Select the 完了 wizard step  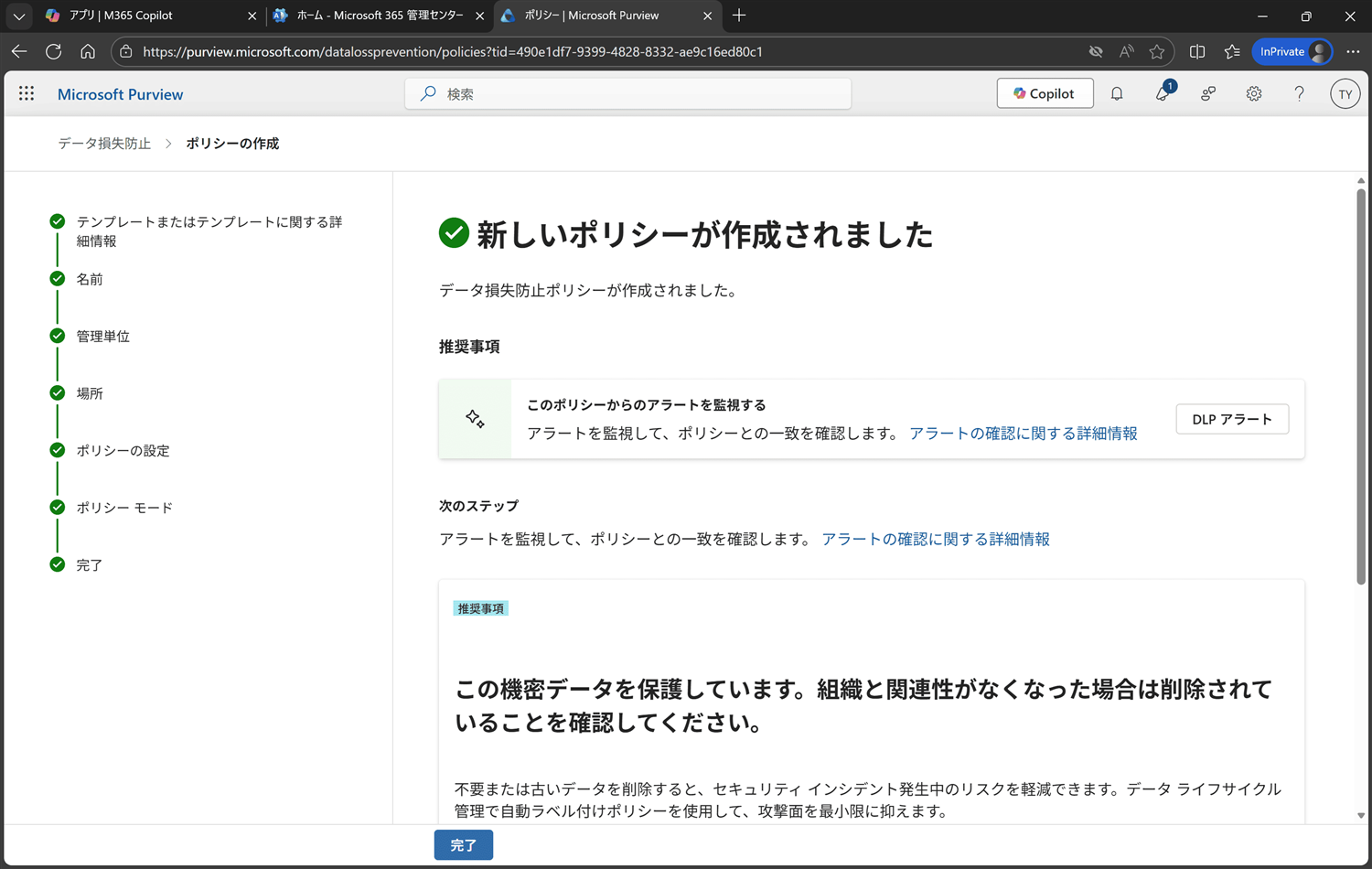pyautogui.click(x=90, y=565)
